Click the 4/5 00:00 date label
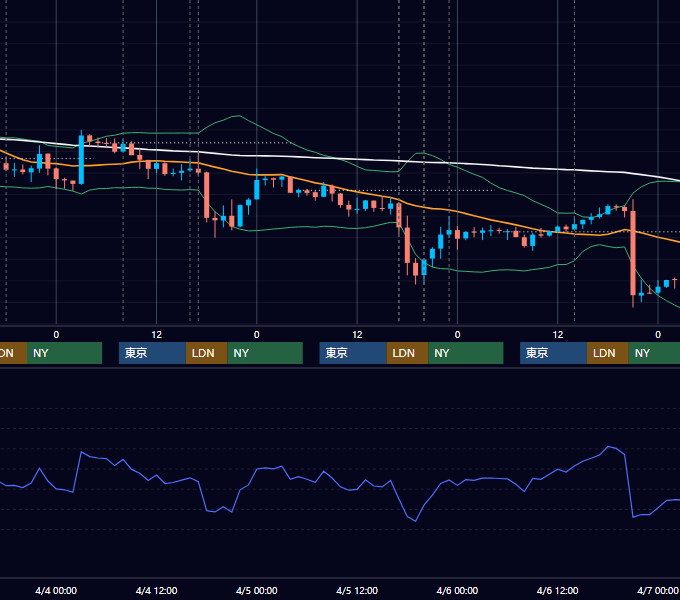This screenshot has height=600, width=680. click(257, 590)
